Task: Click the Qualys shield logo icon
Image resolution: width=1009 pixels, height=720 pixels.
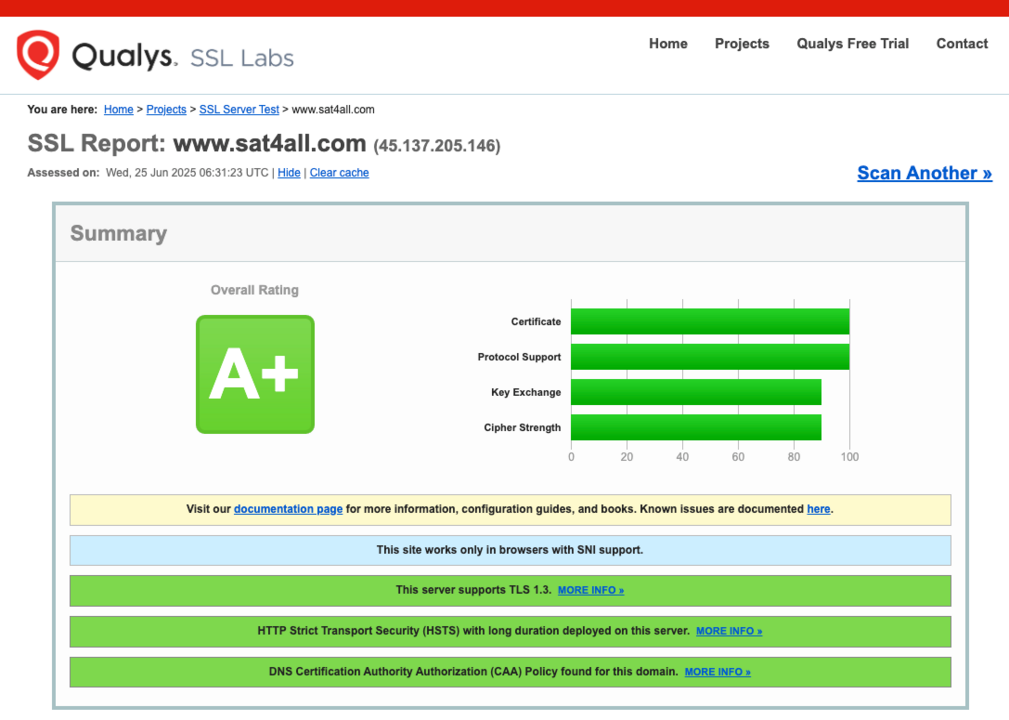Action: (x=38, y=54)
